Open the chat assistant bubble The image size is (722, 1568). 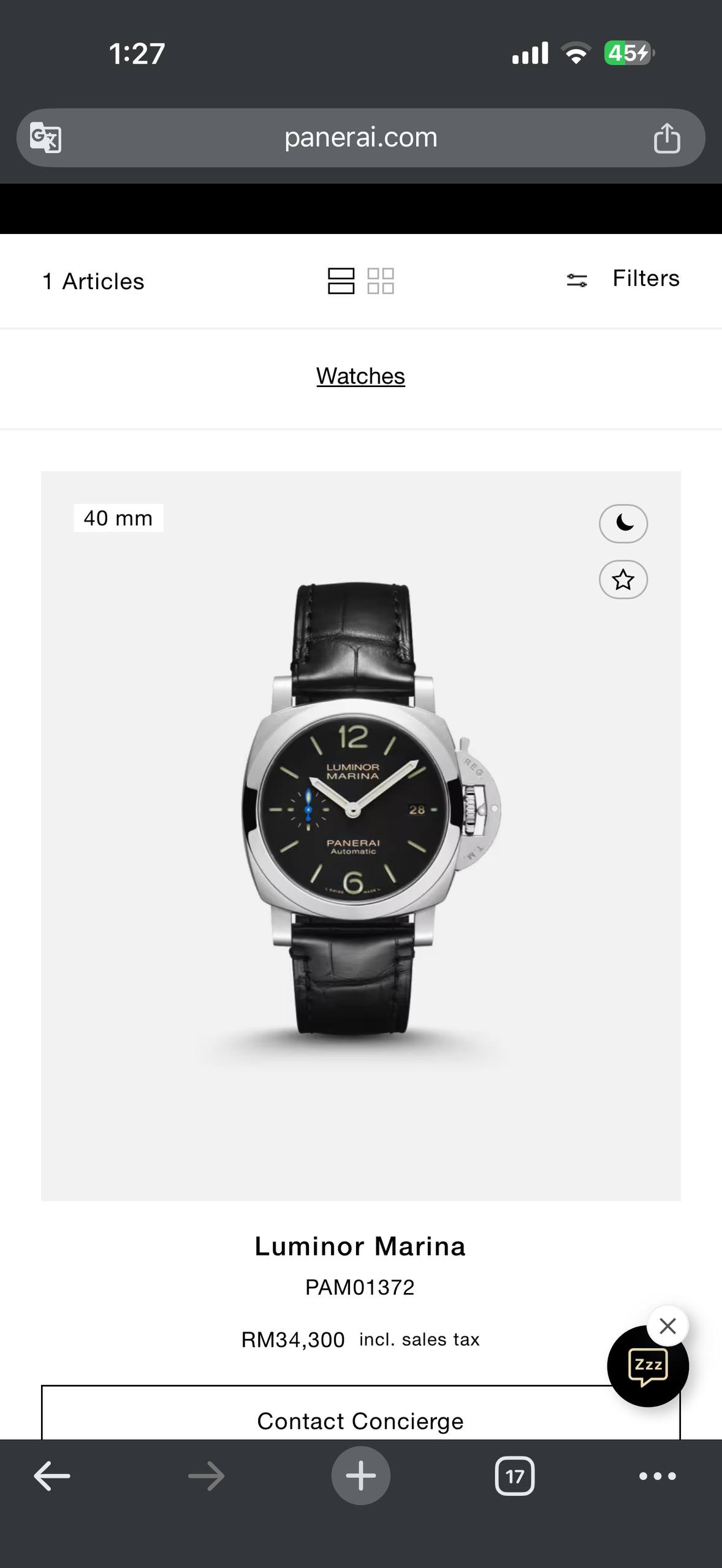click(x=648, y=1366)
